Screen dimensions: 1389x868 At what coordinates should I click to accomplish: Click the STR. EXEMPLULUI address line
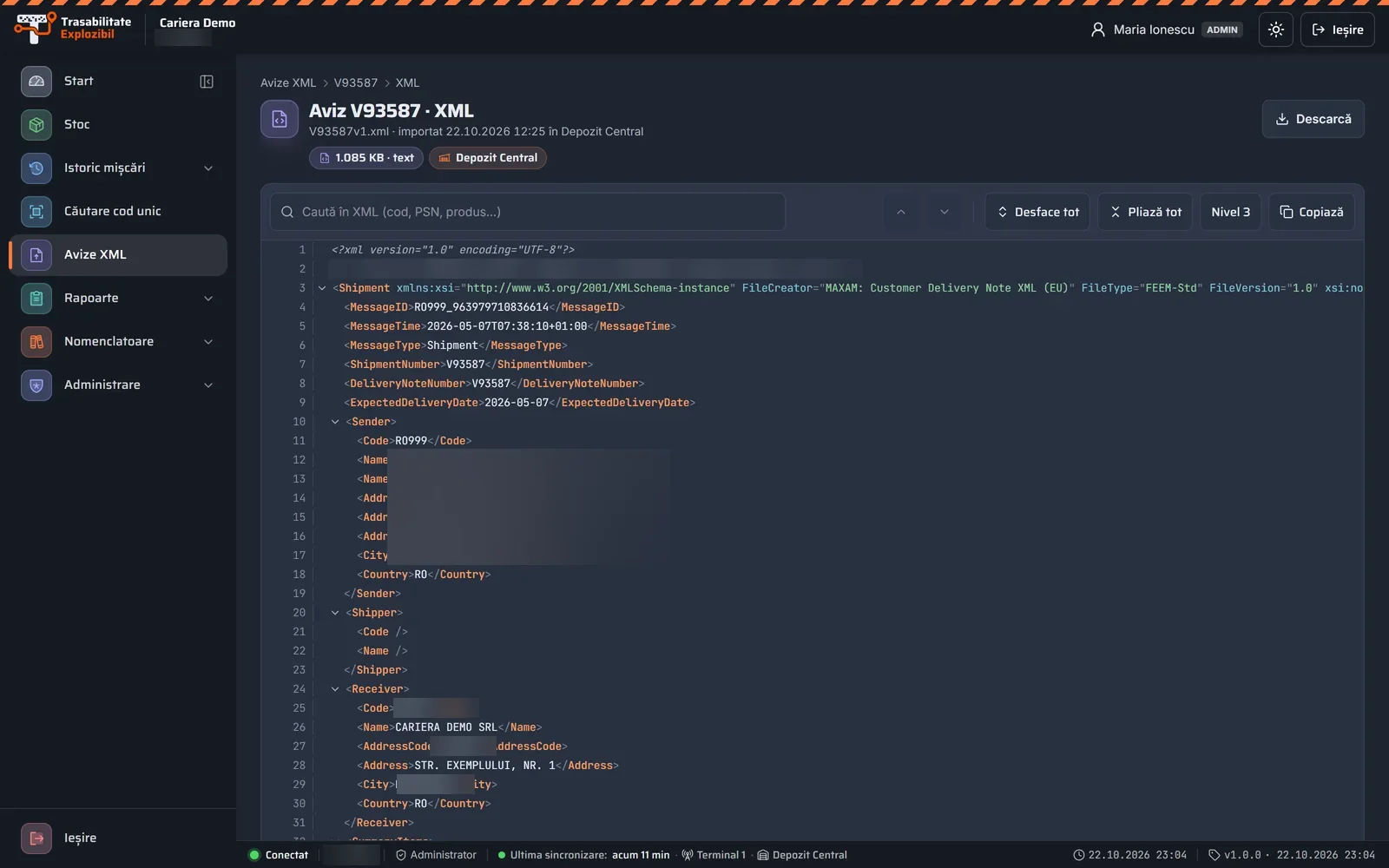488,766
